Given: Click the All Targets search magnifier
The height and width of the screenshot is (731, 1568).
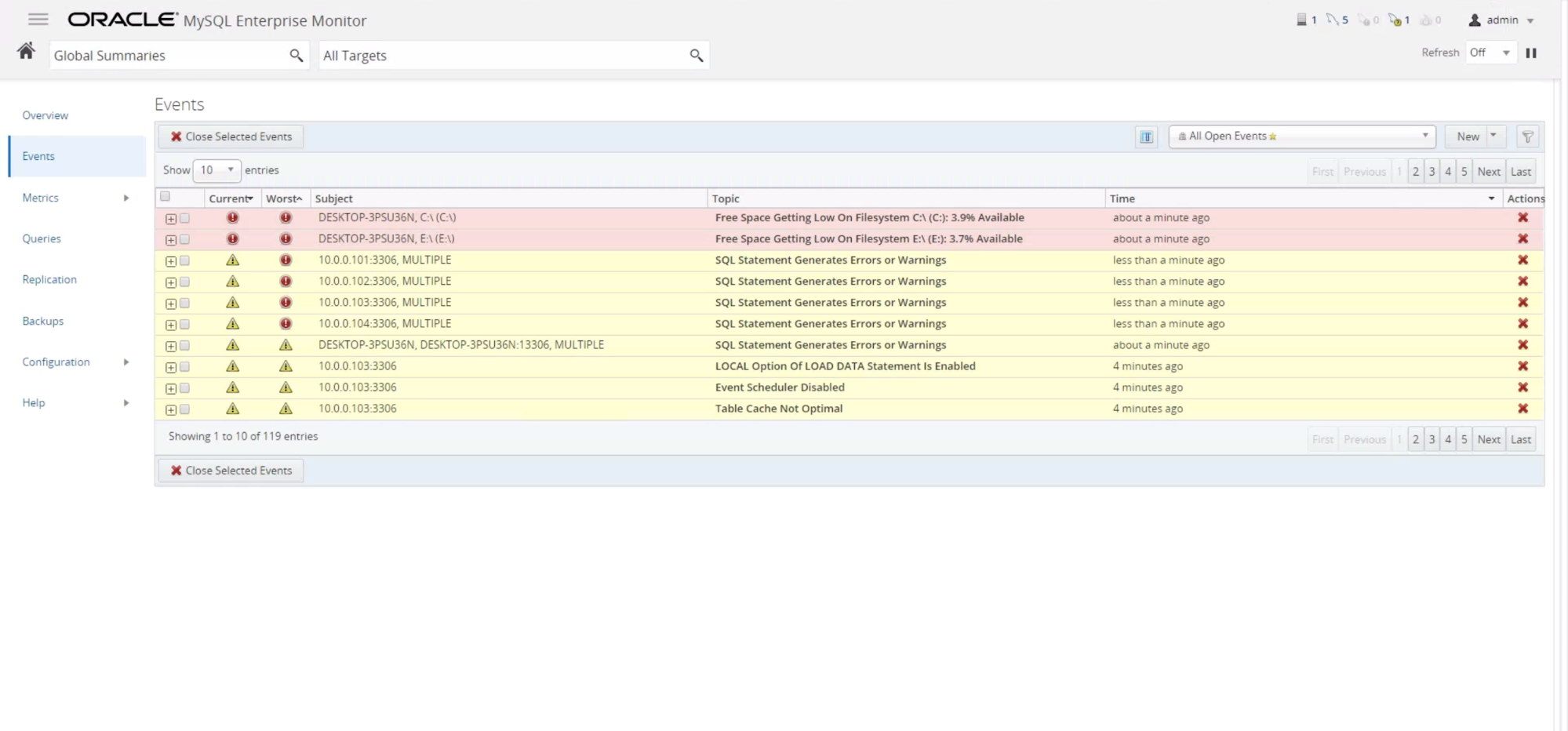Looking at the screenshot, I should [x=696, y=55].
